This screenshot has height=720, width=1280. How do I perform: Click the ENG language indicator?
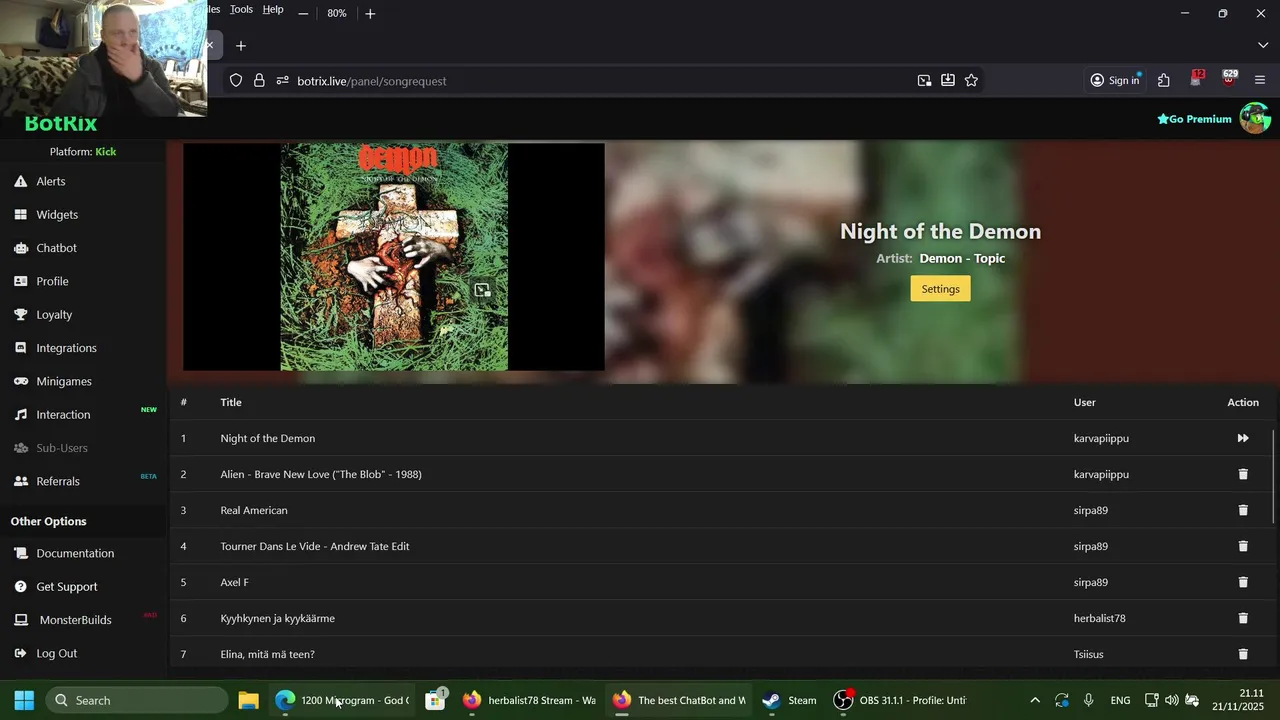tap(1120, 700)
